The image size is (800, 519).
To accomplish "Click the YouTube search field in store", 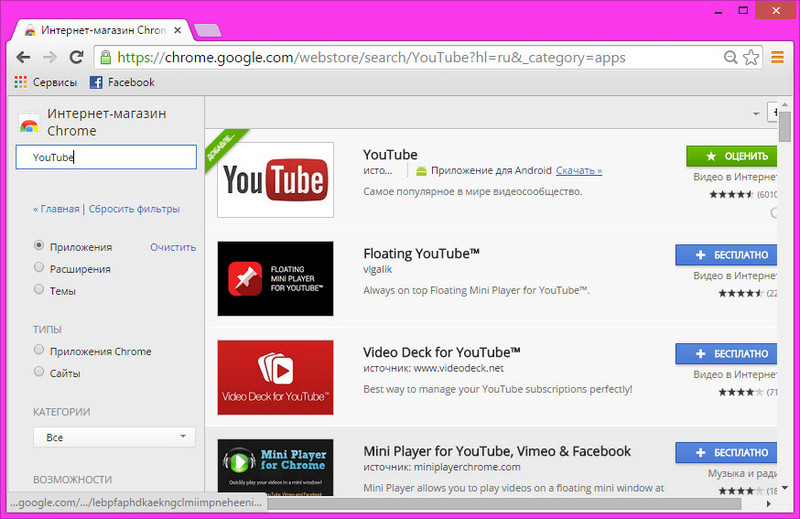I will (x=106, y=157).
